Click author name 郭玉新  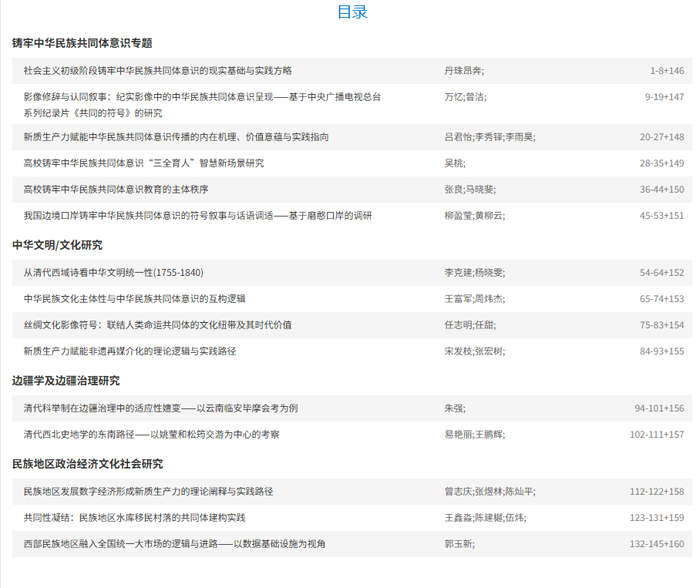click(x=458, y=544)
